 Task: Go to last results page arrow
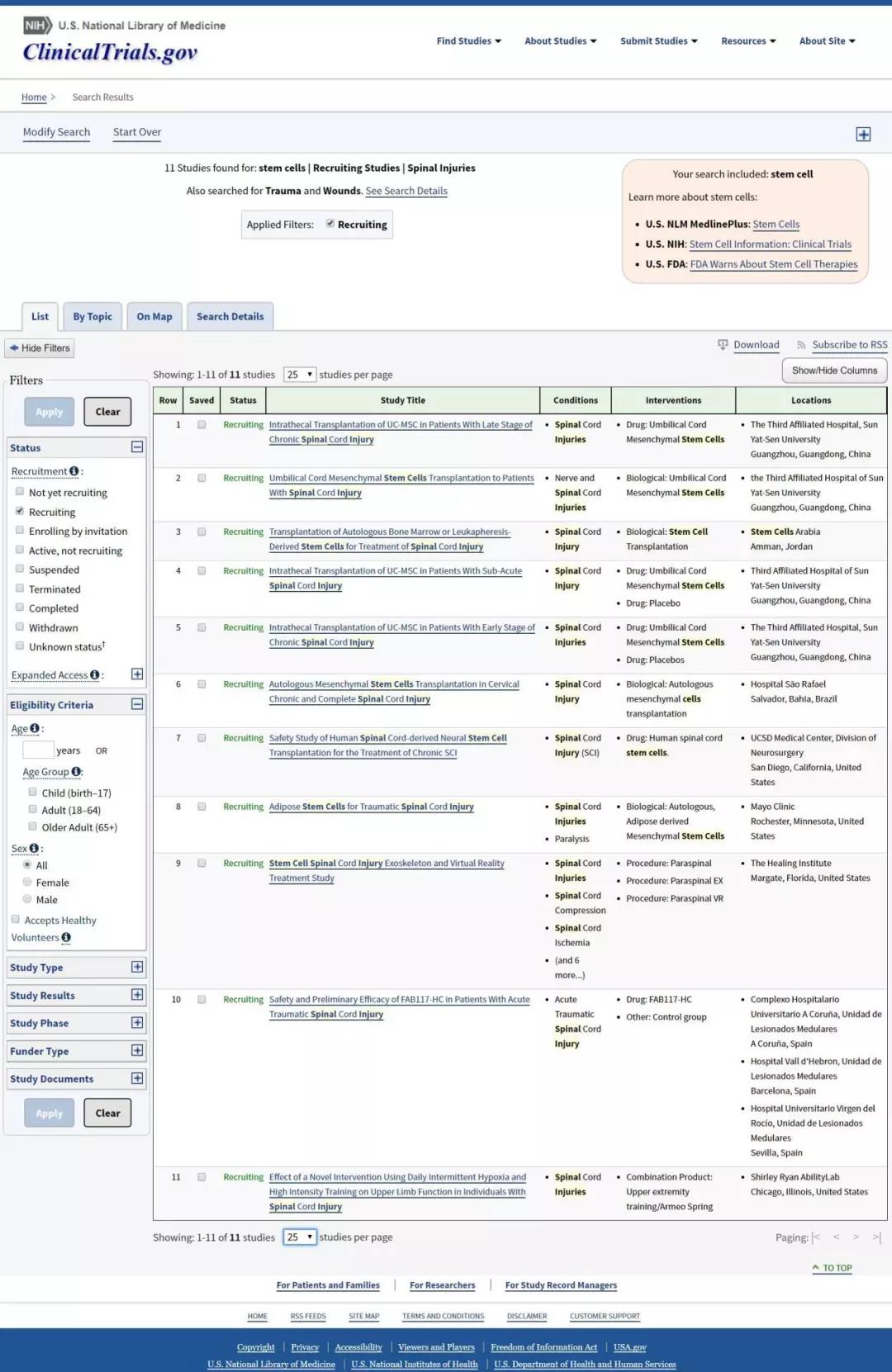(877, 1237)
